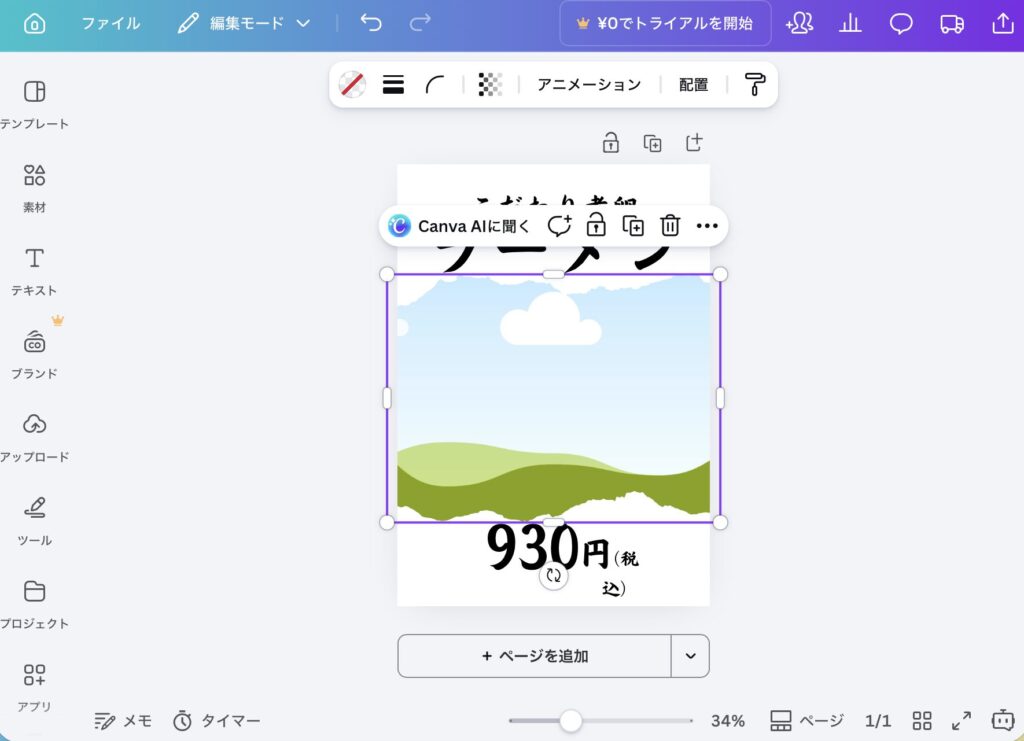Open the more options ellipsis menu
The height and width of the screenshot is (741, 1024).
tap(707, 226)
